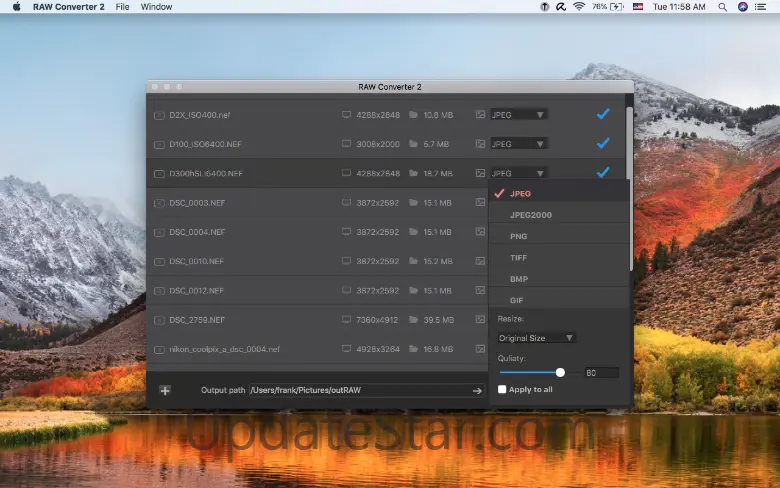Screen dimensions: 780x488
Task: Click the plus icon to add files
Action: coord(165,390)
